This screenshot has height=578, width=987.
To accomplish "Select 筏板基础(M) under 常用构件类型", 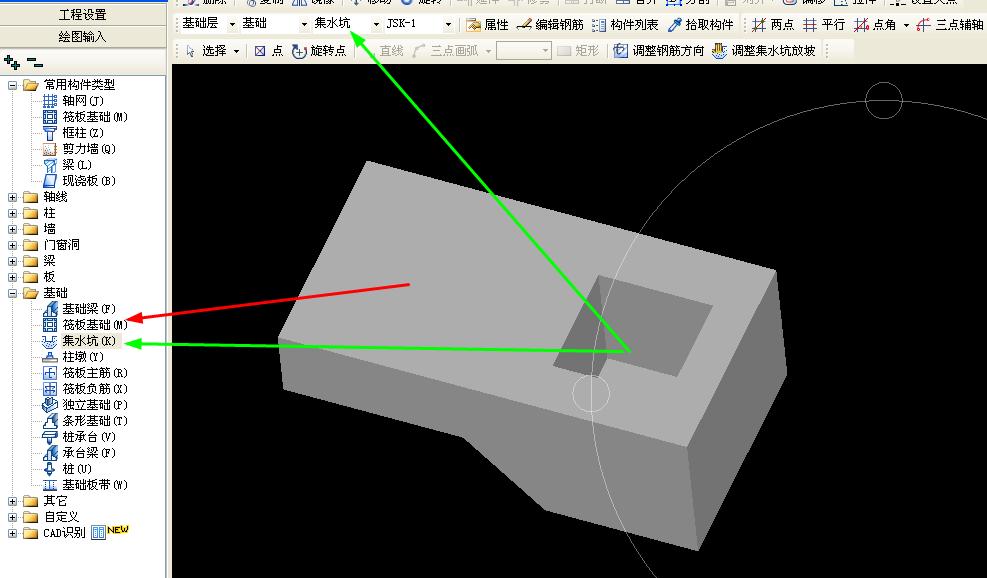I will pyautogui.click(x=86, y=116).
